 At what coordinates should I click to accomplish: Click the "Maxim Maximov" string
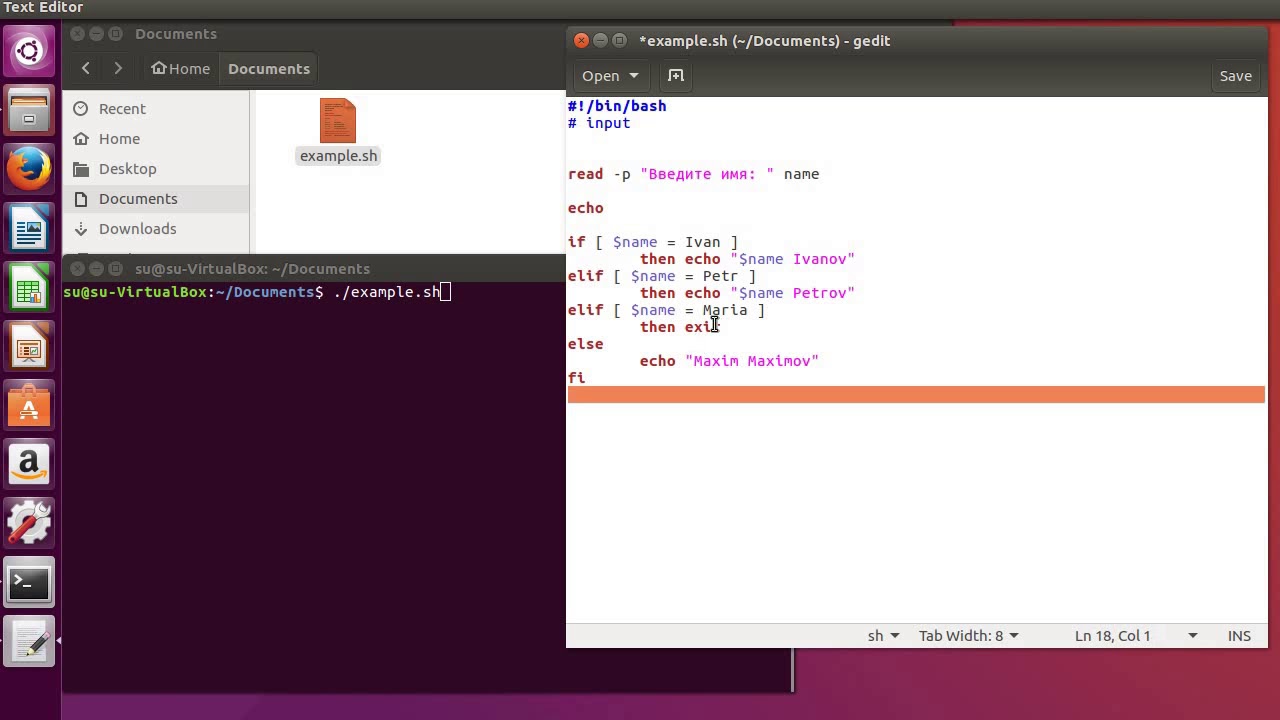coord(752,361)
